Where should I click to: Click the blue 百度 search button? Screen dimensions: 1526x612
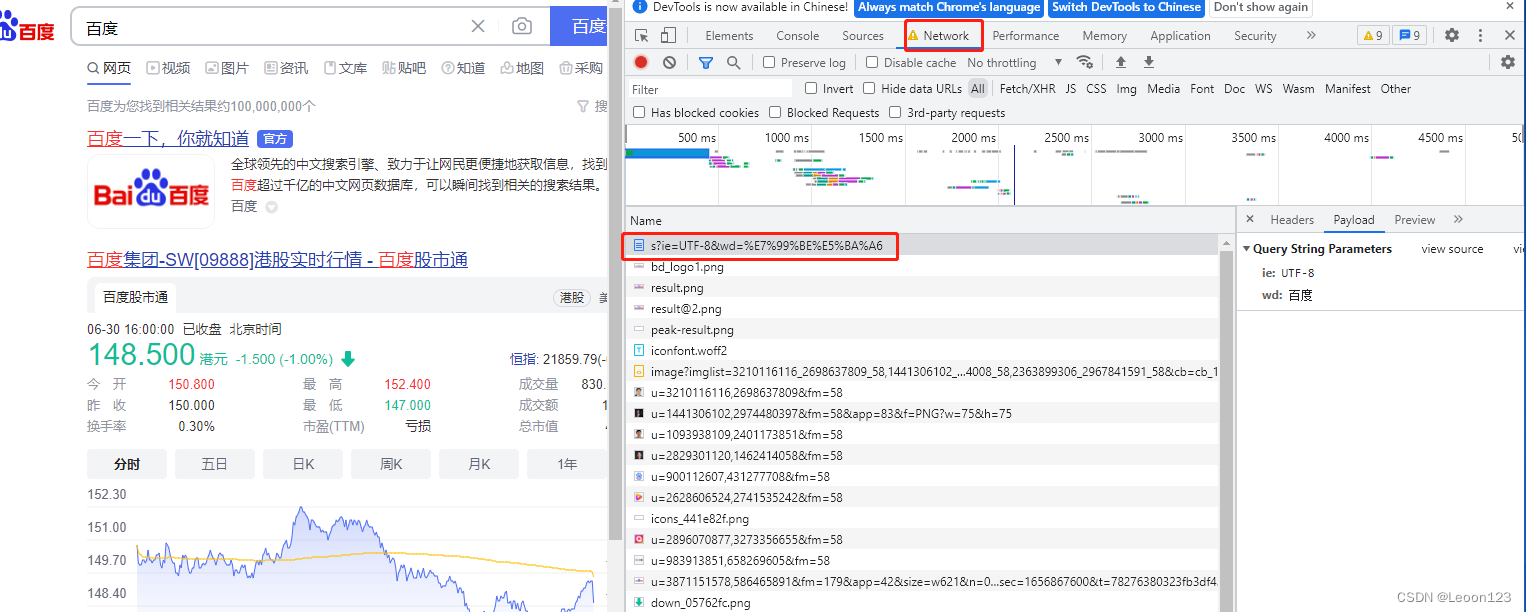pos(579,26)
